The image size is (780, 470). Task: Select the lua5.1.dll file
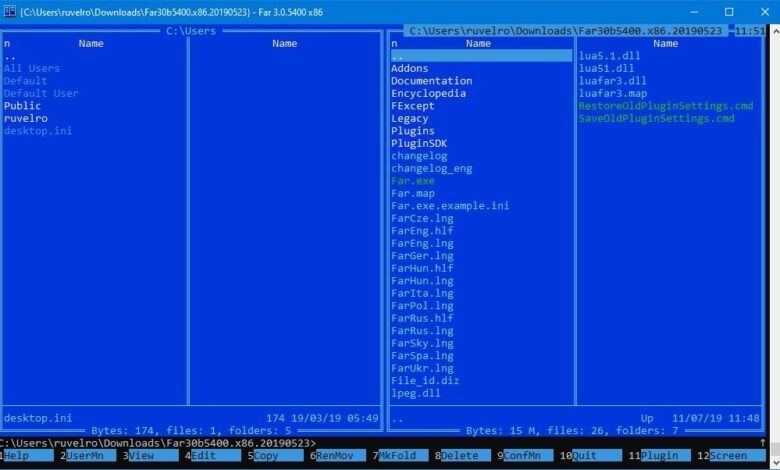point(609,56)
